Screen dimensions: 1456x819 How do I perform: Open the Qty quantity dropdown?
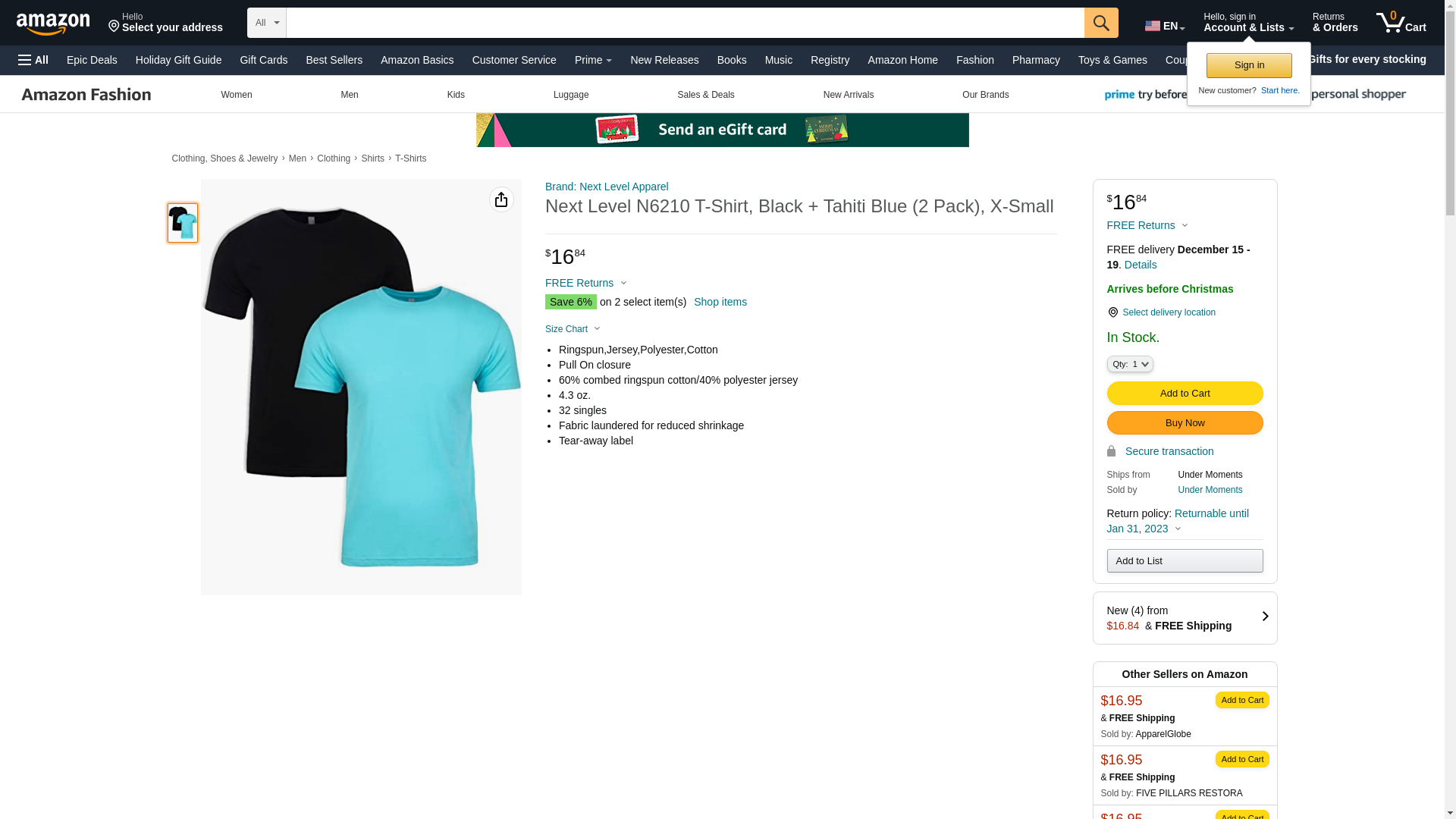[1129, 365]
